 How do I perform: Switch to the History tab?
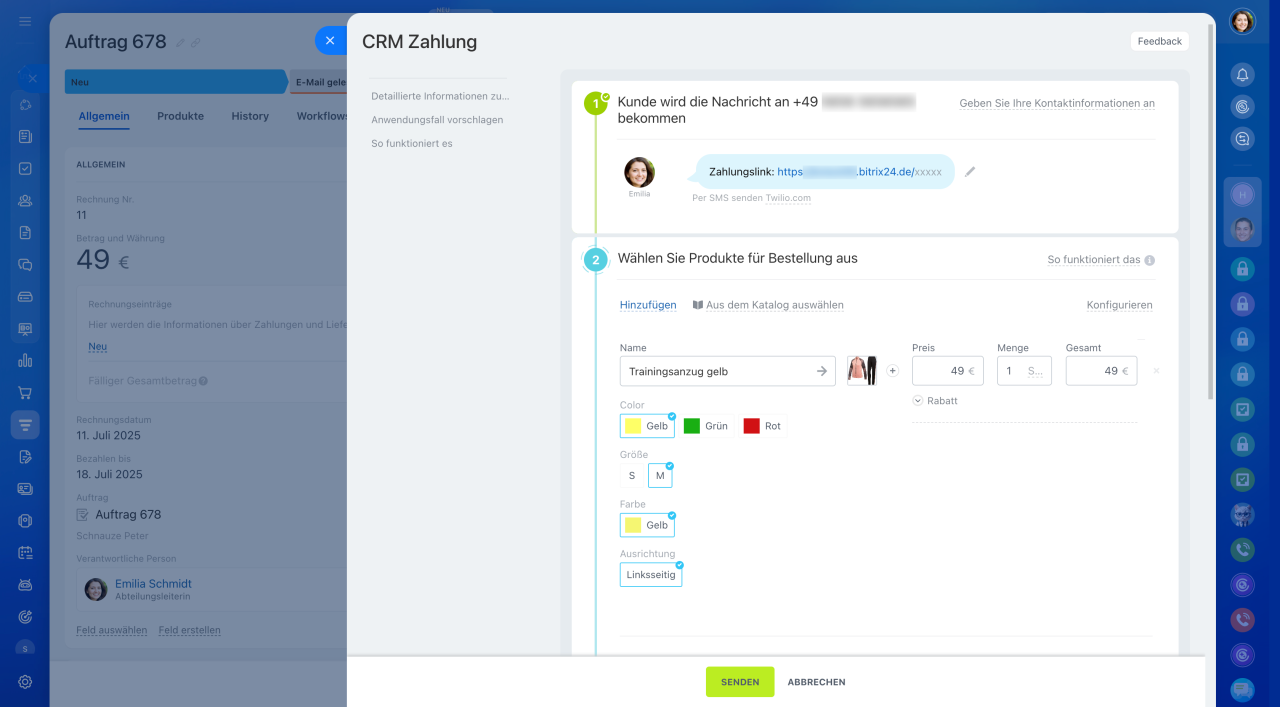point(250,116)
